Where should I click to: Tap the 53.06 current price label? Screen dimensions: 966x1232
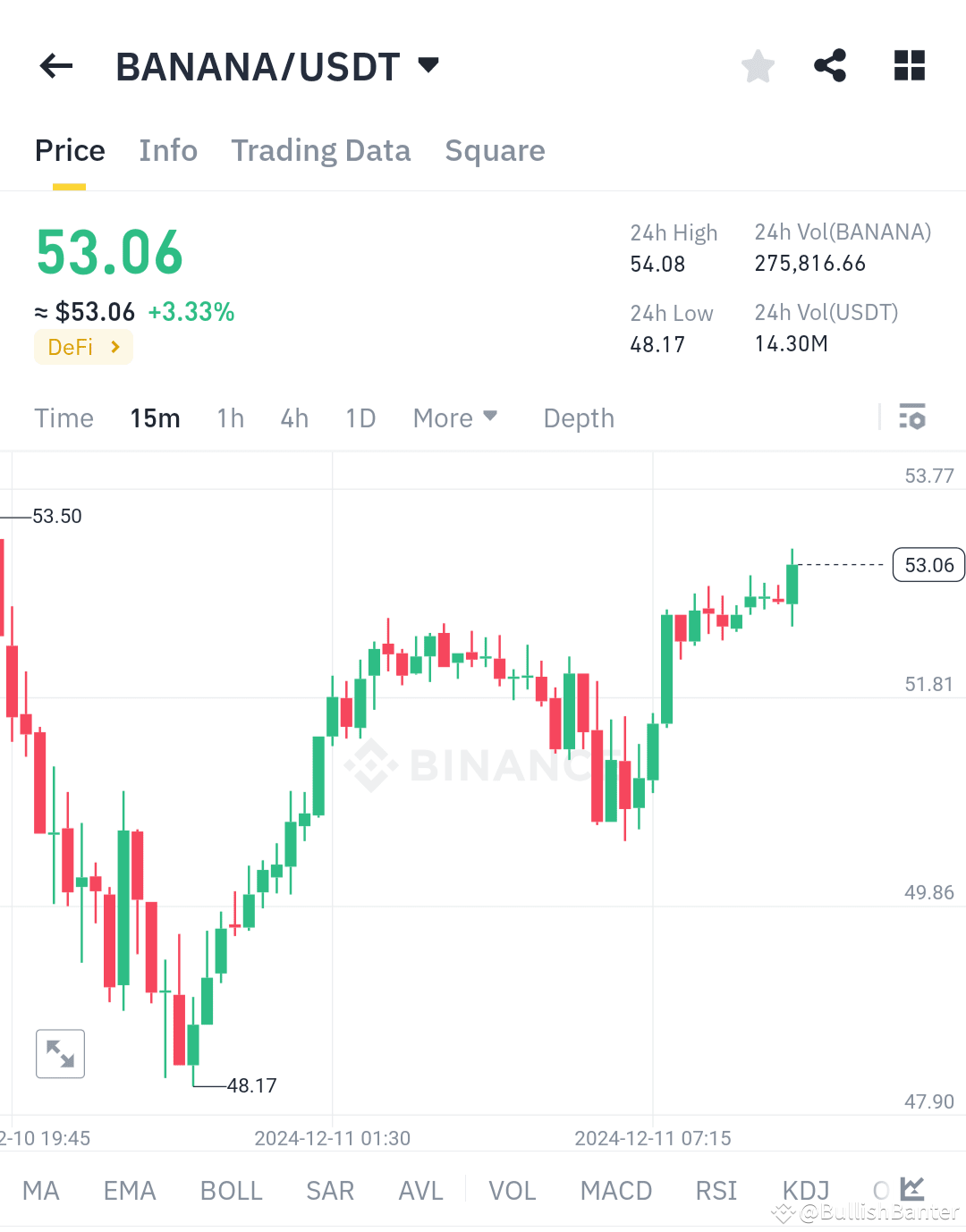(928, 564)
